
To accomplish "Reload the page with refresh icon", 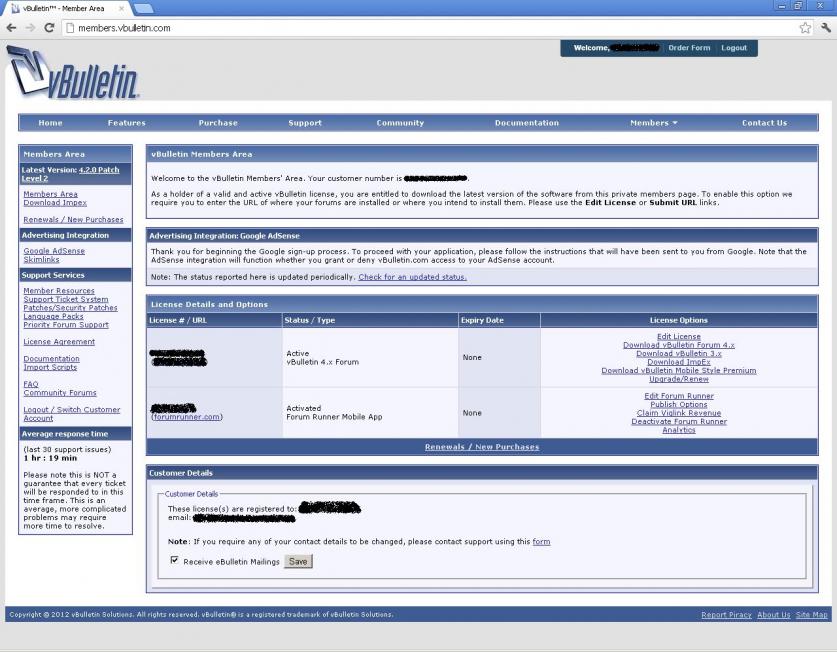I will click(49, 28).
